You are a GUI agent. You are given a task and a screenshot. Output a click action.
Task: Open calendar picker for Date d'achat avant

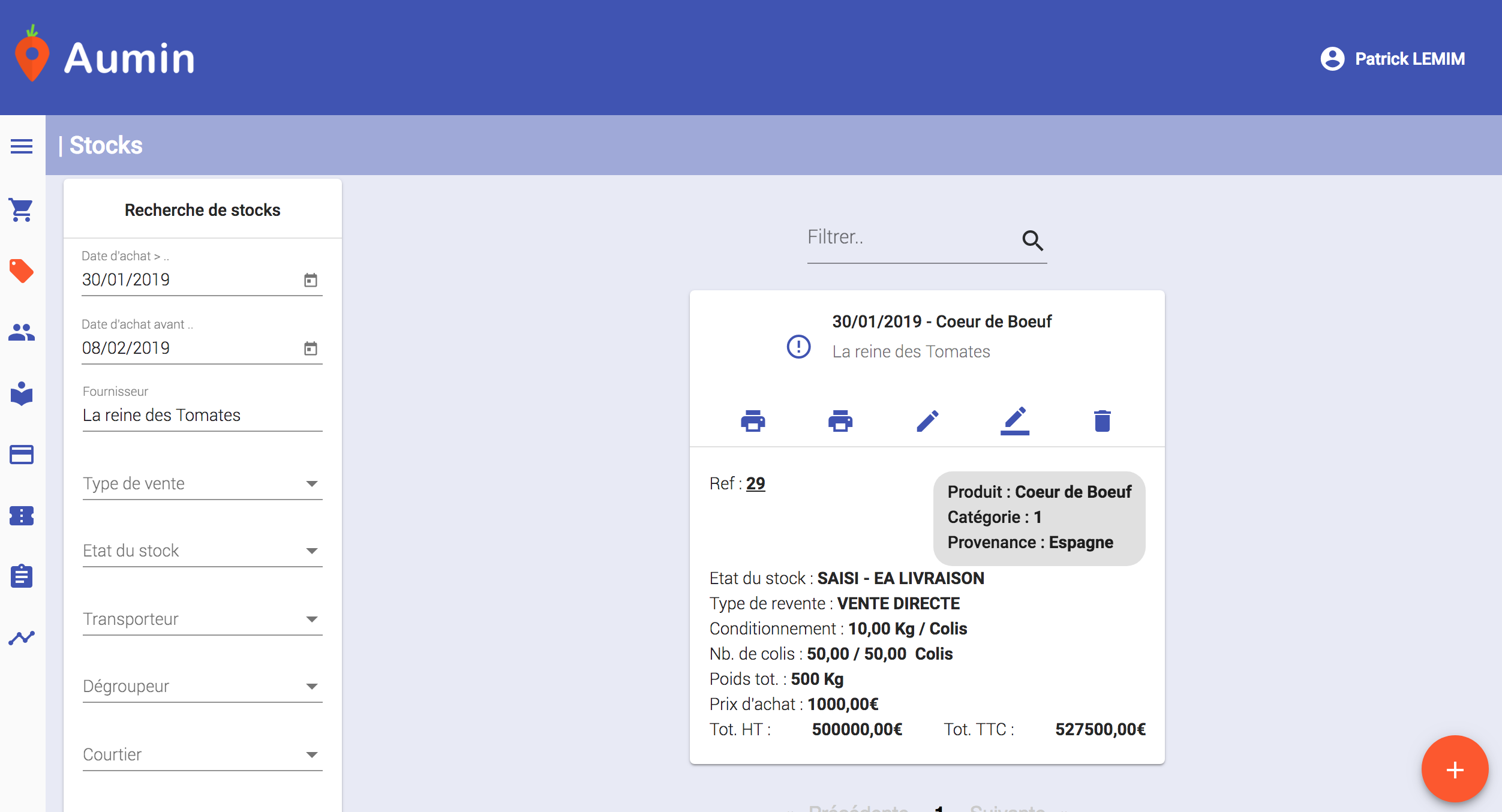310,348
